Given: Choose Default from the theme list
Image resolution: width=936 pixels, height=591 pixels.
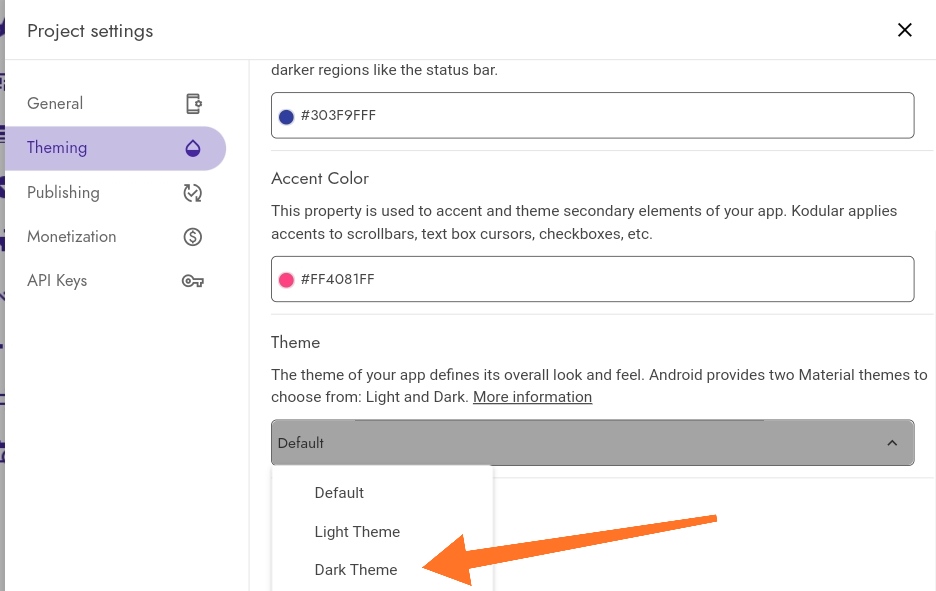Looking at the screenshot, I should coord(339,493).
